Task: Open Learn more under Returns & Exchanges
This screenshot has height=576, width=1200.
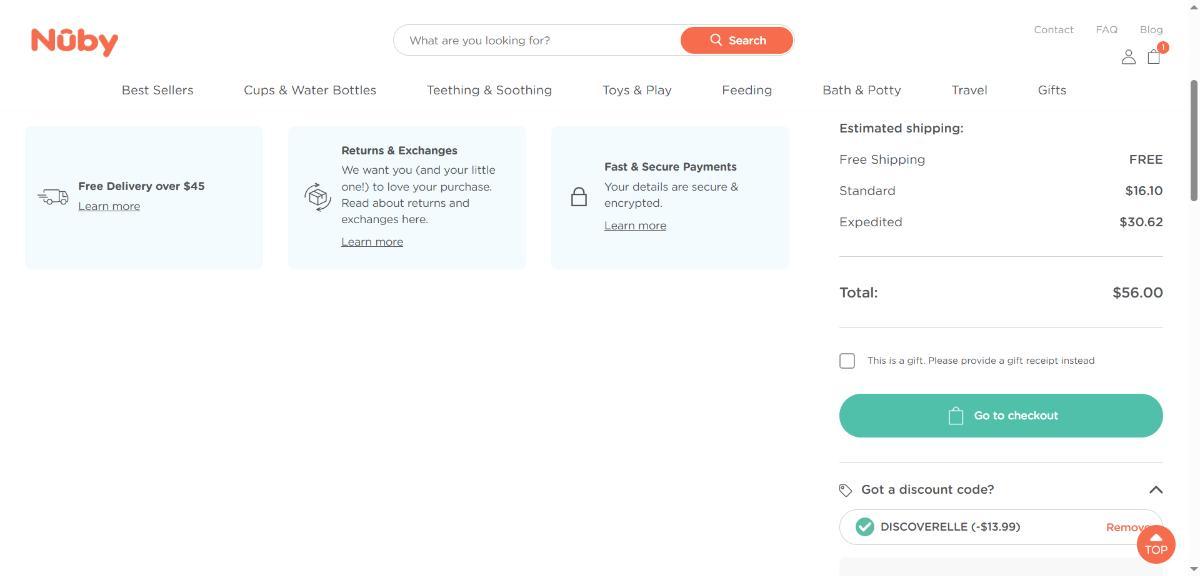Action: click(372, 242)
